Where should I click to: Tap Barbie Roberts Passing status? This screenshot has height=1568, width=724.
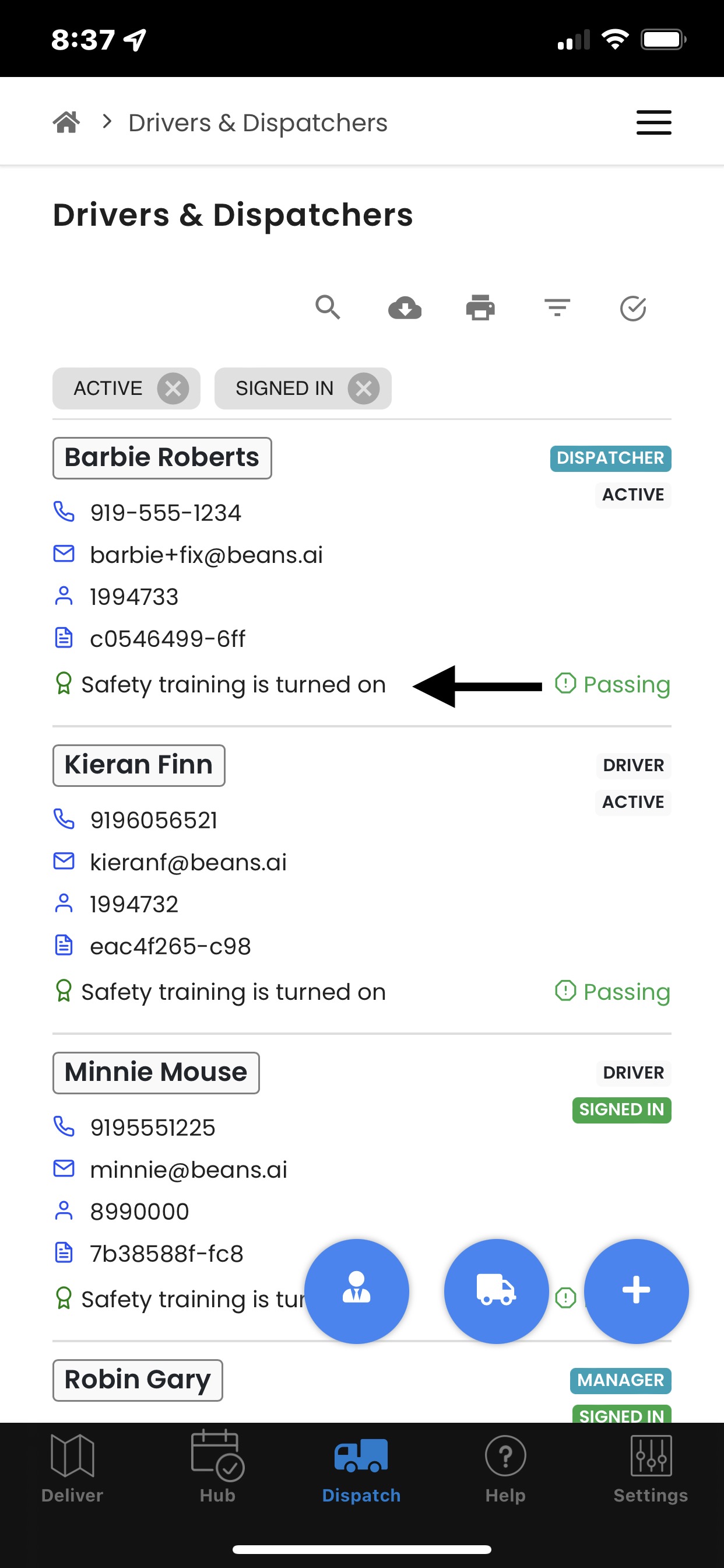click(613, 684)
